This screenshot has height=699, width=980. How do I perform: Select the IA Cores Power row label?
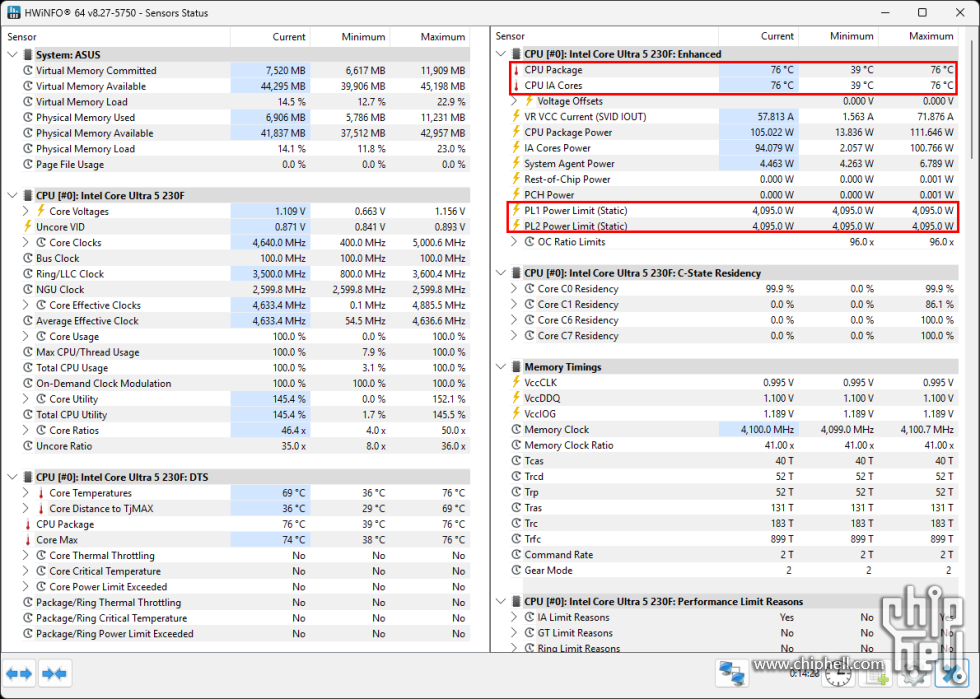tap(558, 148)
